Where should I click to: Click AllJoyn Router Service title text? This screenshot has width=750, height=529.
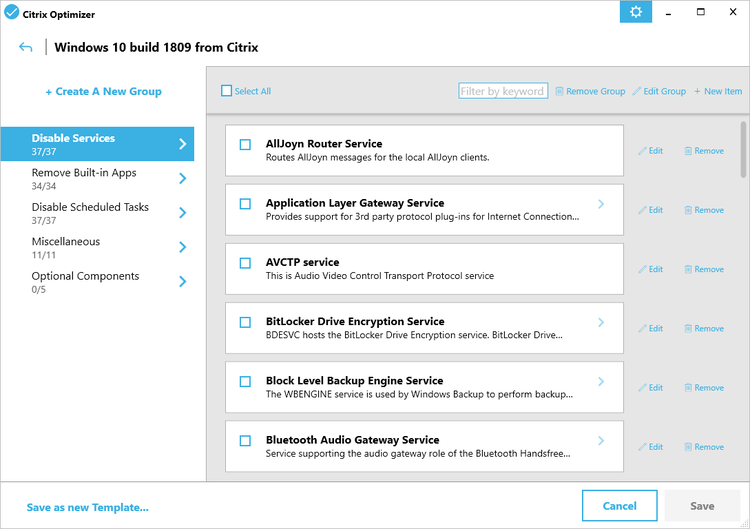click(324, 144)
